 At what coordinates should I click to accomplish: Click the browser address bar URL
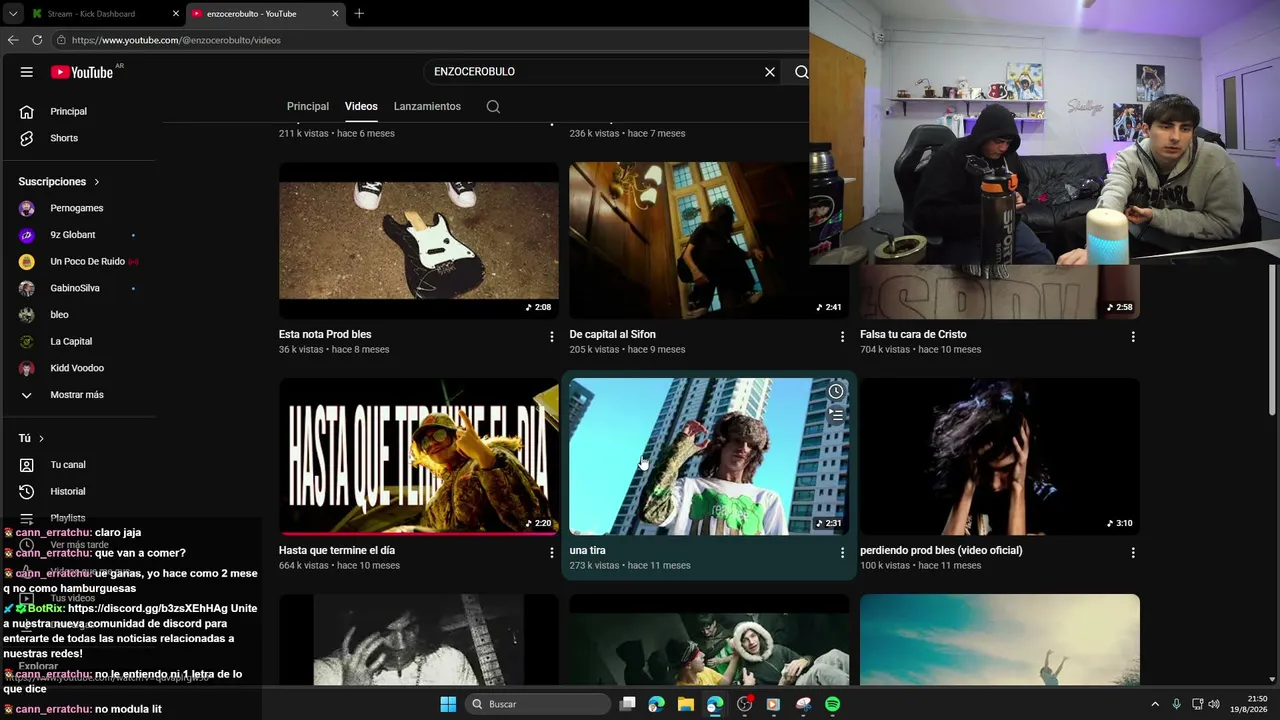click(176, 40)
